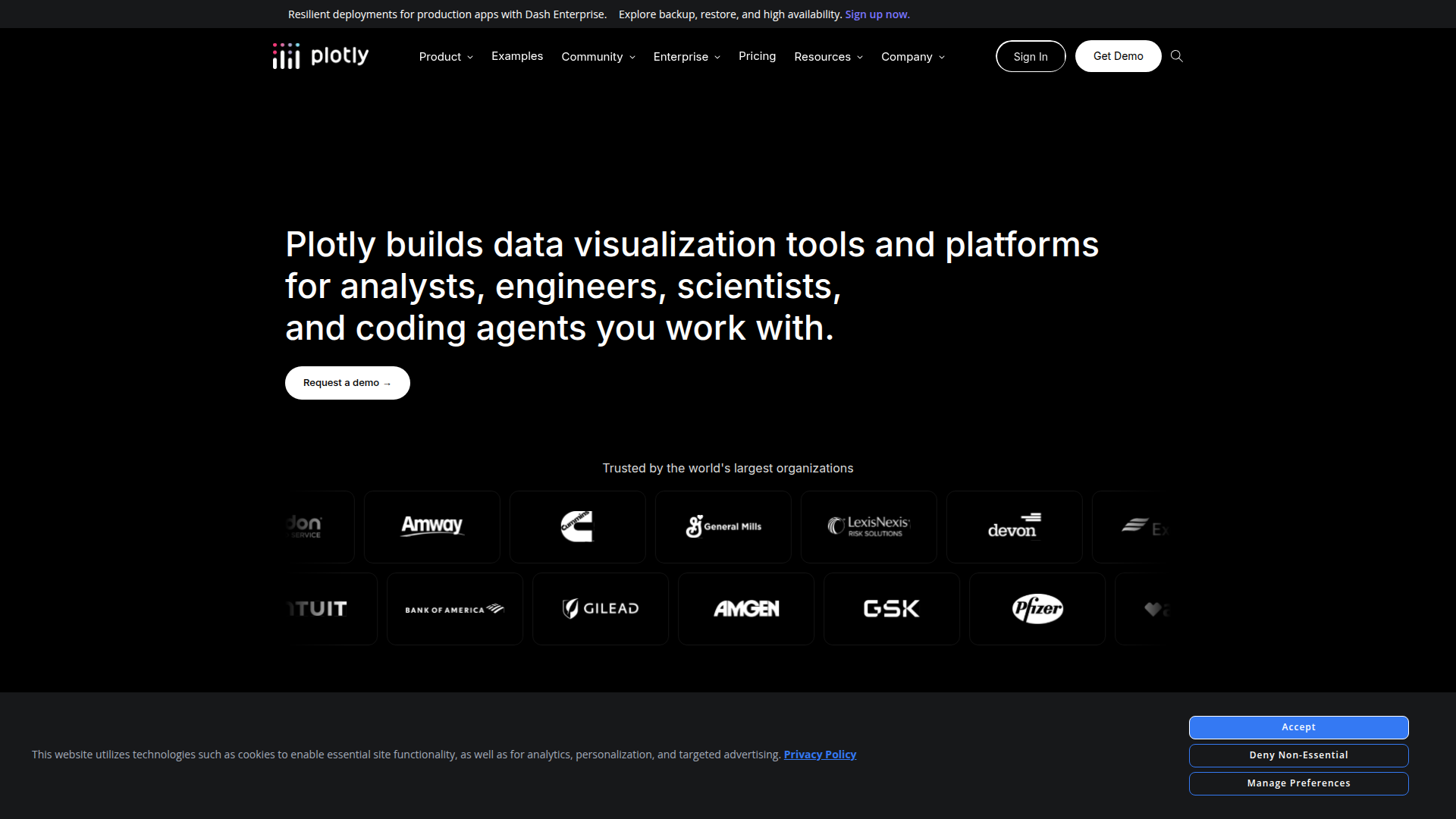Click the General Mills logo card

(x=723, y=527)
